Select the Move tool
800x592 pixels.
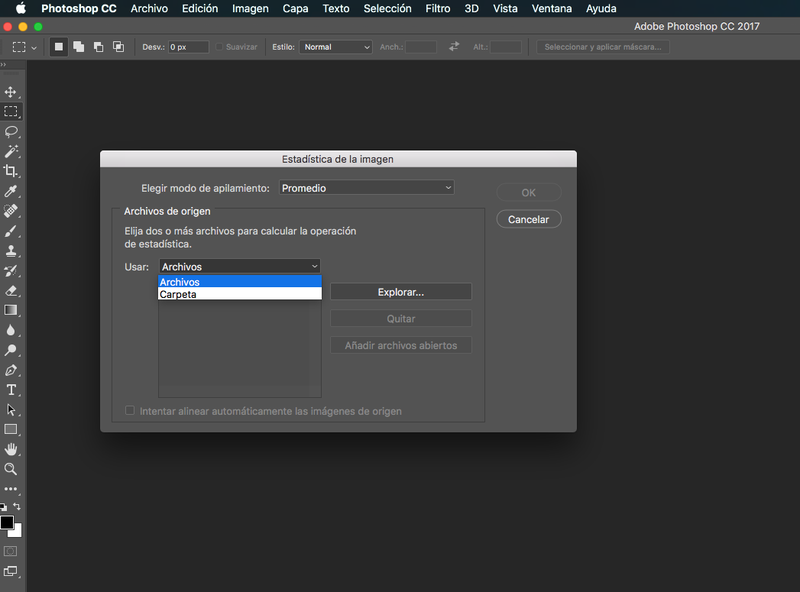(x=11, y=92)
